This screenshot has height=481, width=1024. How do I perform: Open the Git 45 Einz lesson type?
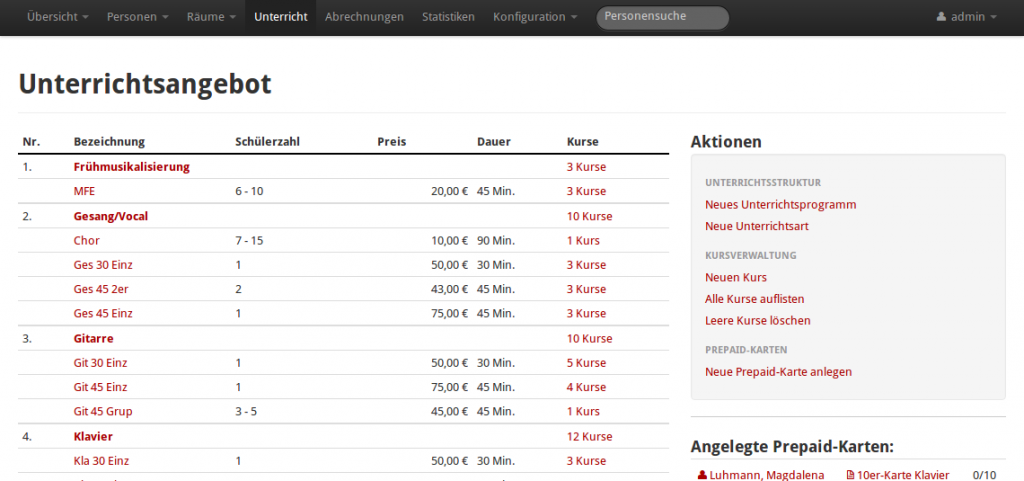[101, 387]
